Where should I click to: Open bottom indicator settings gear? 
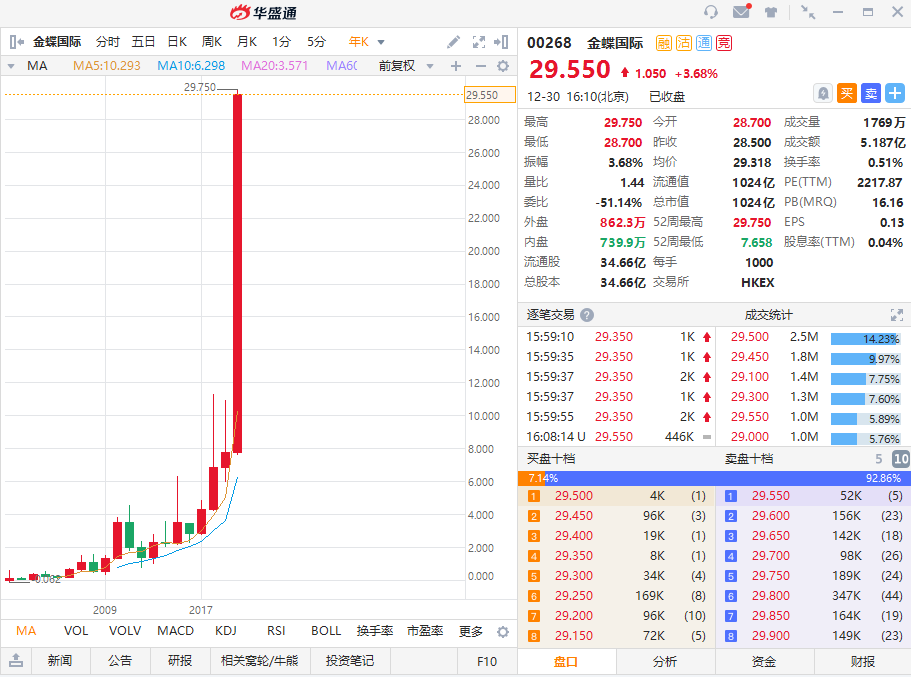pyautogui.click(x=503, y=632)
